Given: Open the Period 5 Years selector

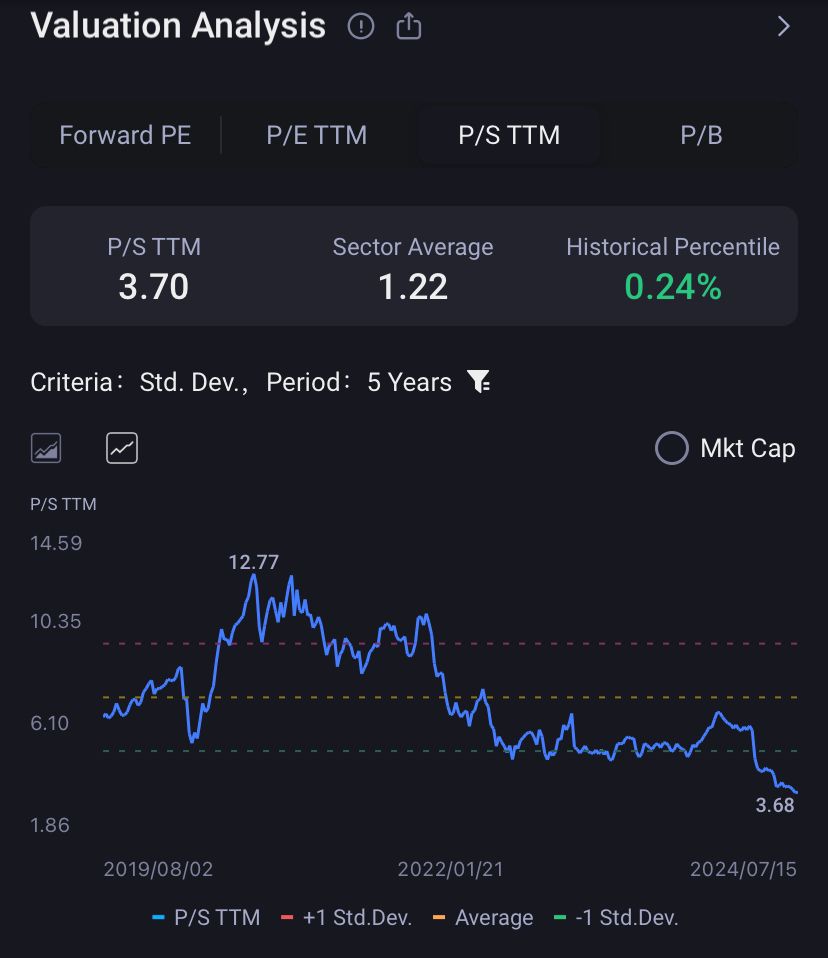Looking at the screenshot, I should [409, 382].
